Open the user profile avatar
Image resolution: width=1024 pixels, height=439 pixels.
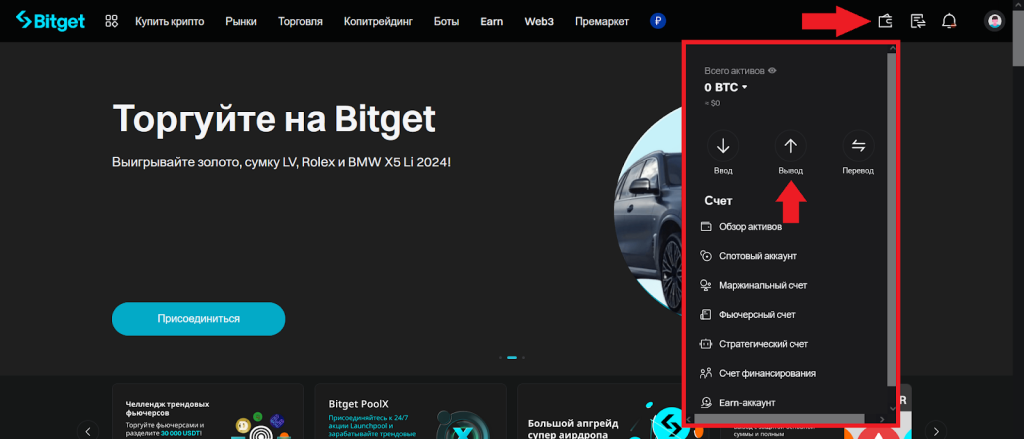pos(994,20)
